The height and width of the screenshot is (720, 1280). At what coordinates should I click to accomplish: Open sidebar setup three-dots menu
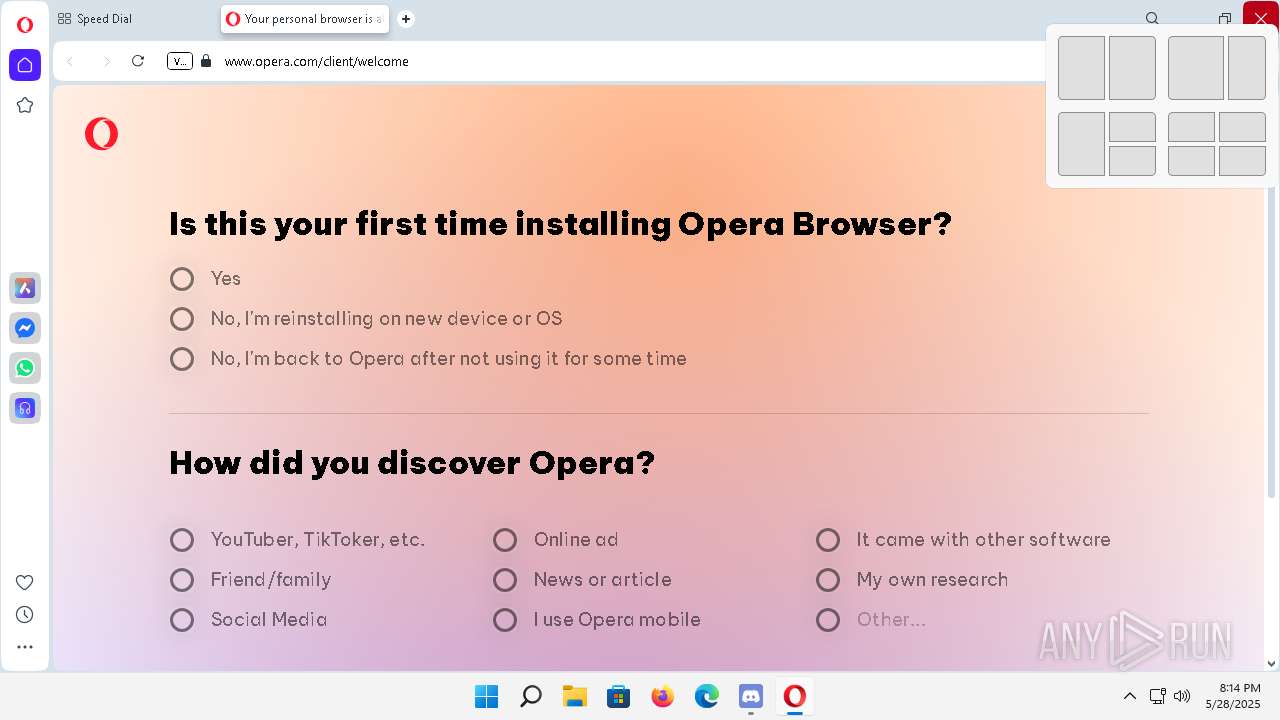tap(25, 647)
